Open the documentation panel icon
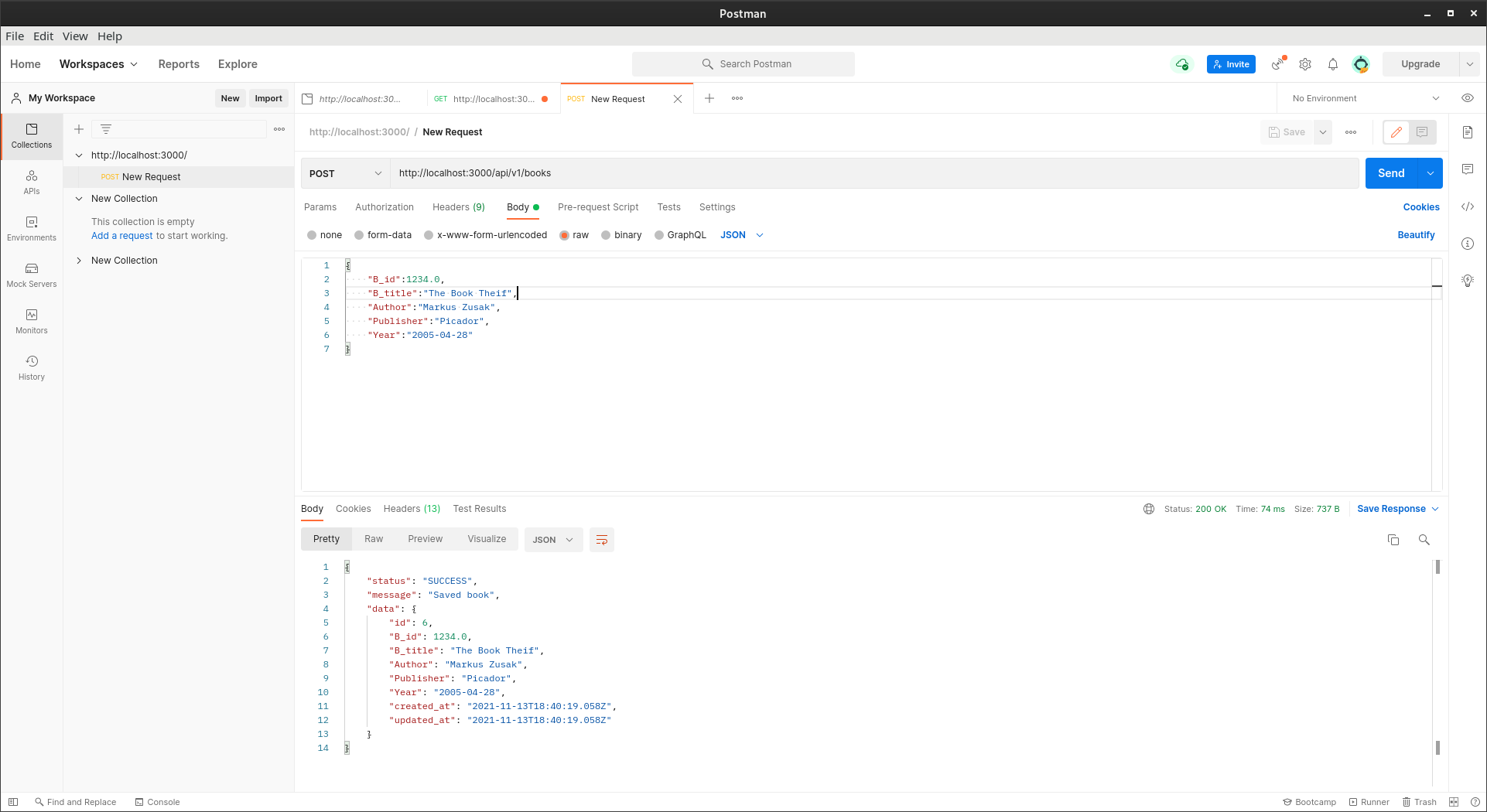1487x812 pixels. 1468,132
